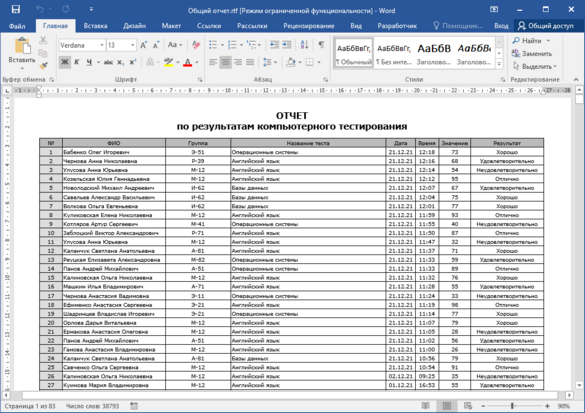Apply strikethrough text formatting

(x=108, y=62)
